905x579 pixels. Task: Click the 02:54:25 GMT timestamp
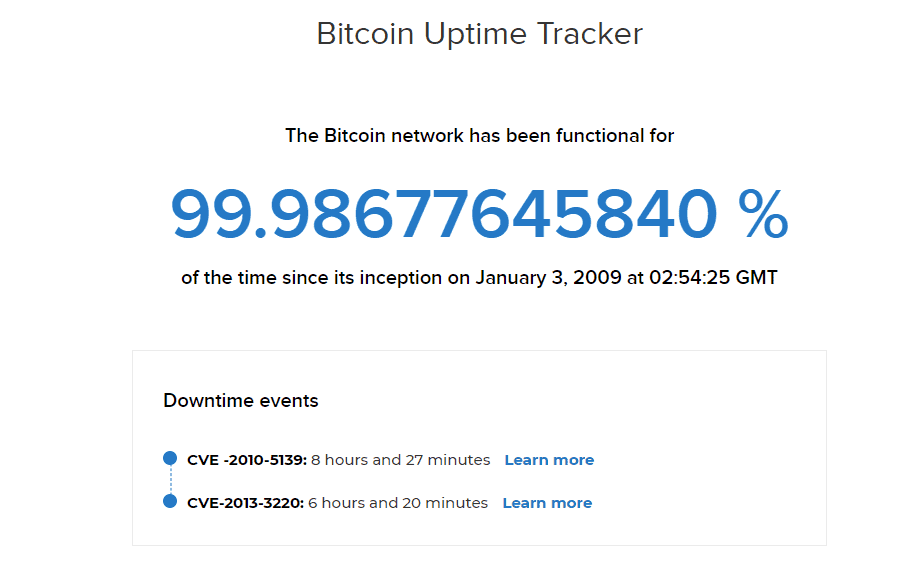713,278
